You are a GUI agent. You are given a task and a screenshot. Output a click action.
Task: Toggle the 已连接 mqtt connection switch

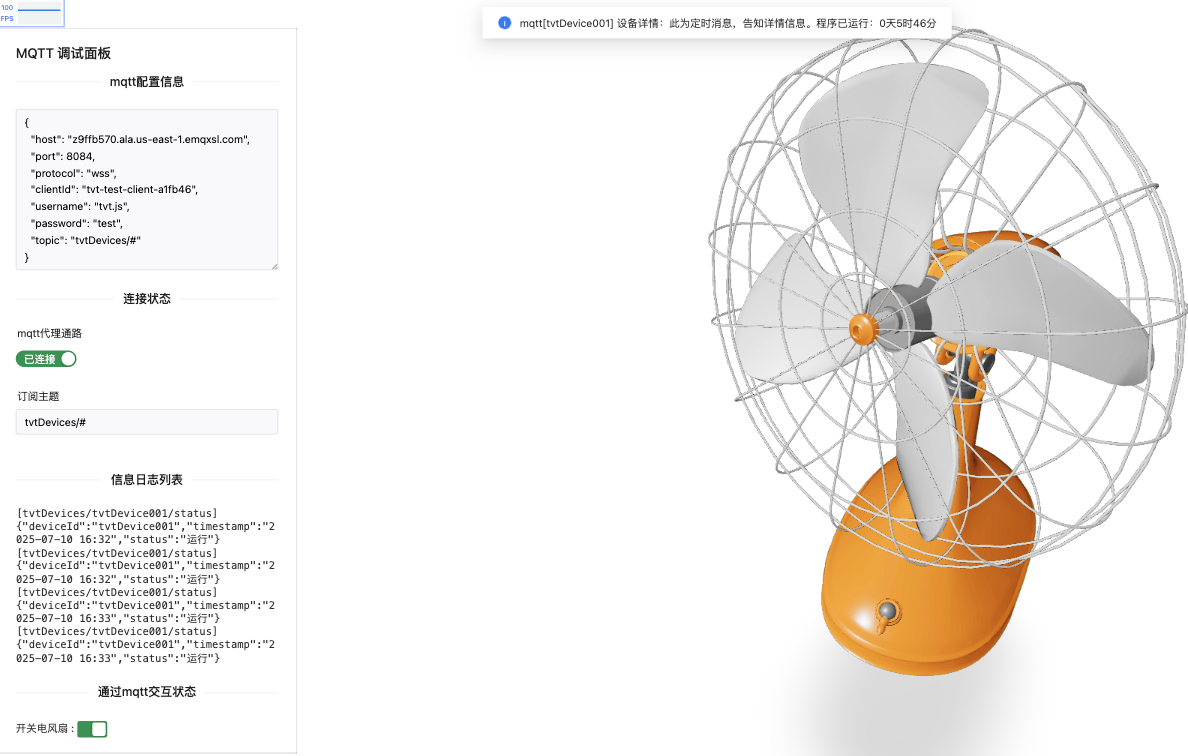tap(46, 359)
